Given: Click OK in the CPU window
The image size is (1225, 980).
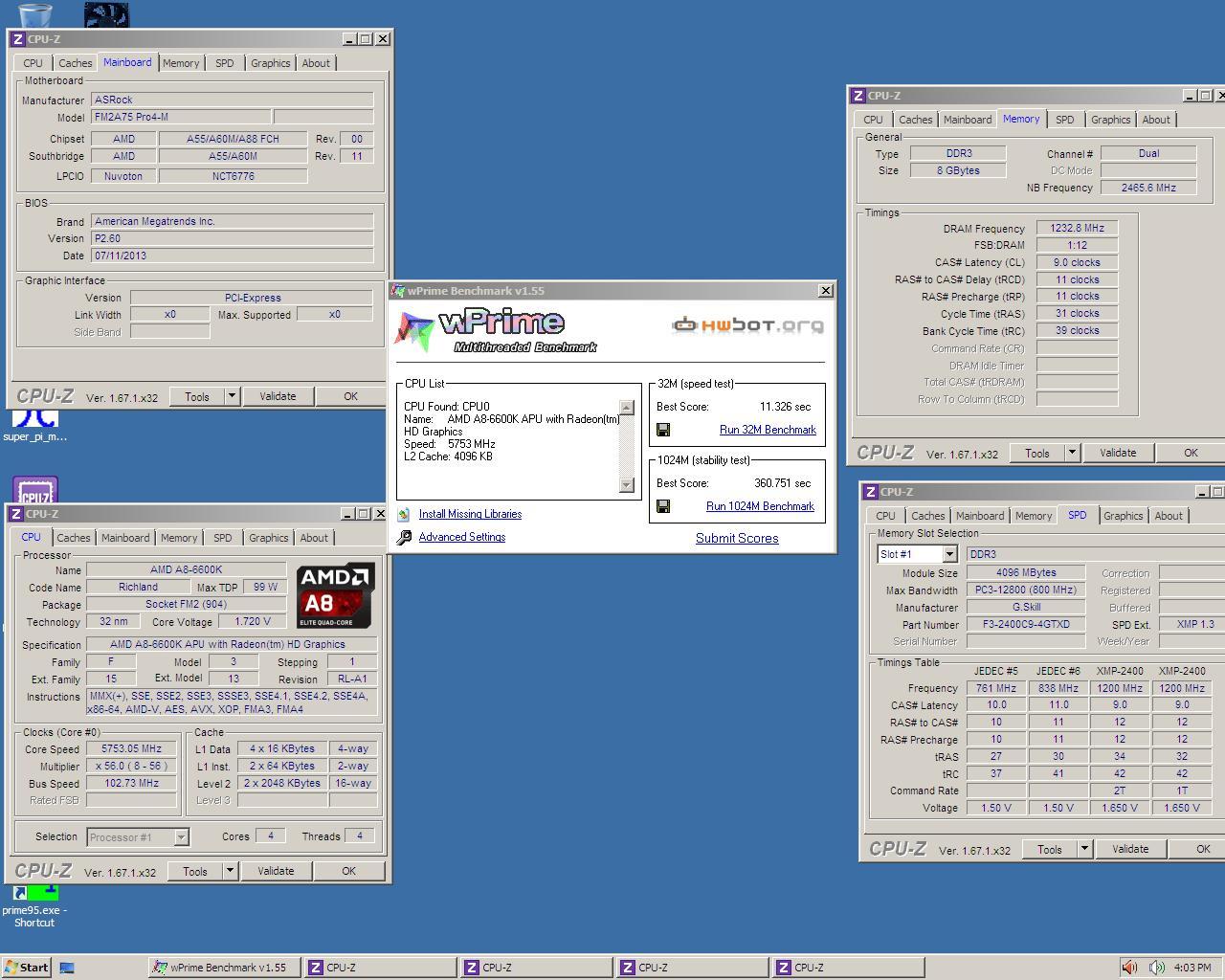Looking at the screenshot, I should (348, 871).
